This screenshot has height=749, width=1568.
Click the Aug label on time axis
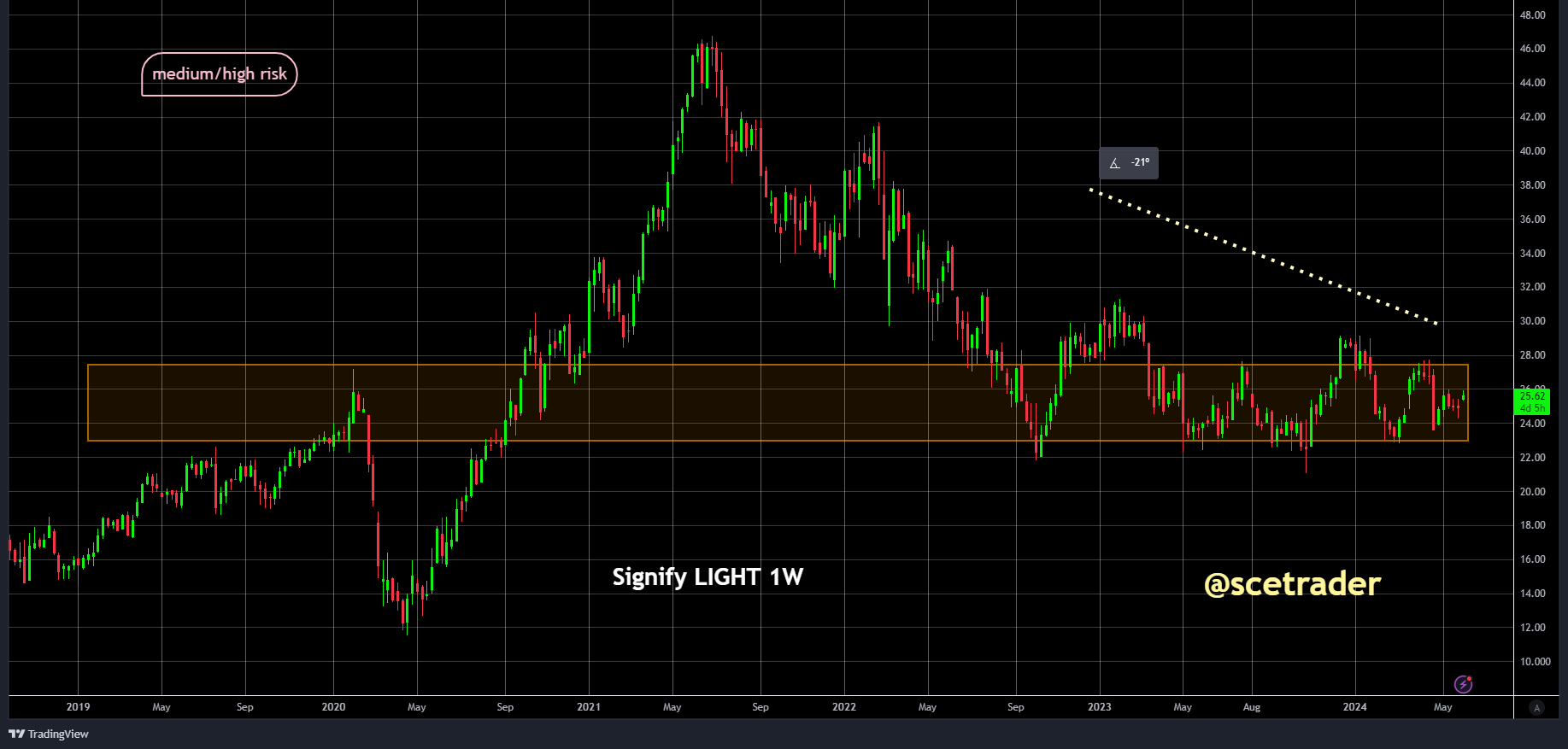[x=1252, y=707]
